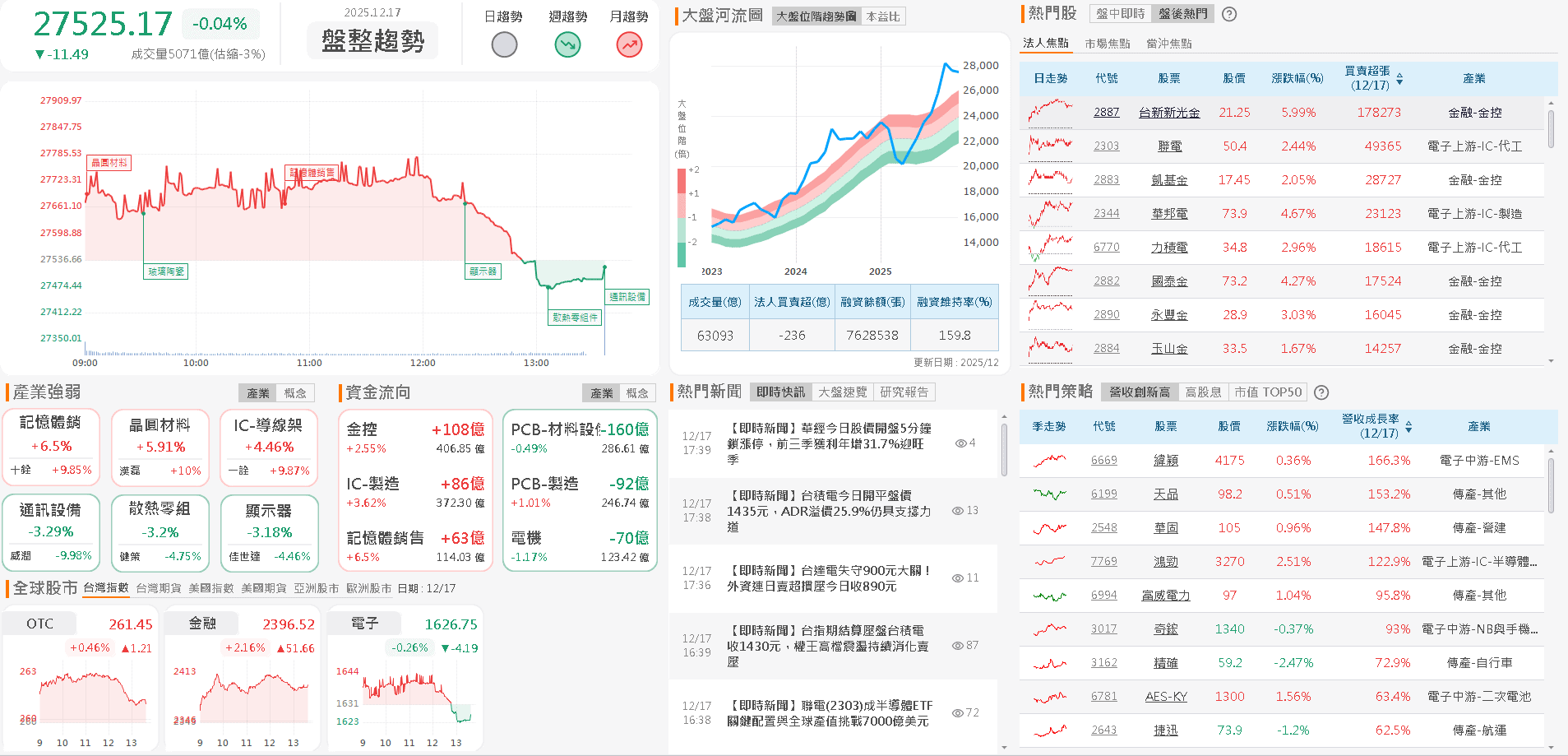
Task: Toggle river chart to 本益比 mode
Action: pyautogui.click(x=882, y=16)
